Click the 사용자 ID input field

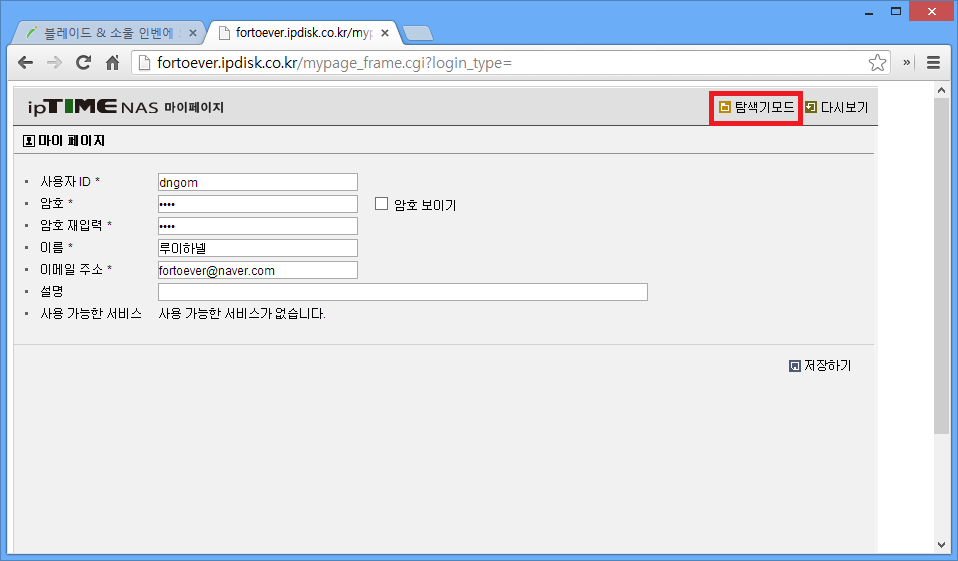point(257,182)
